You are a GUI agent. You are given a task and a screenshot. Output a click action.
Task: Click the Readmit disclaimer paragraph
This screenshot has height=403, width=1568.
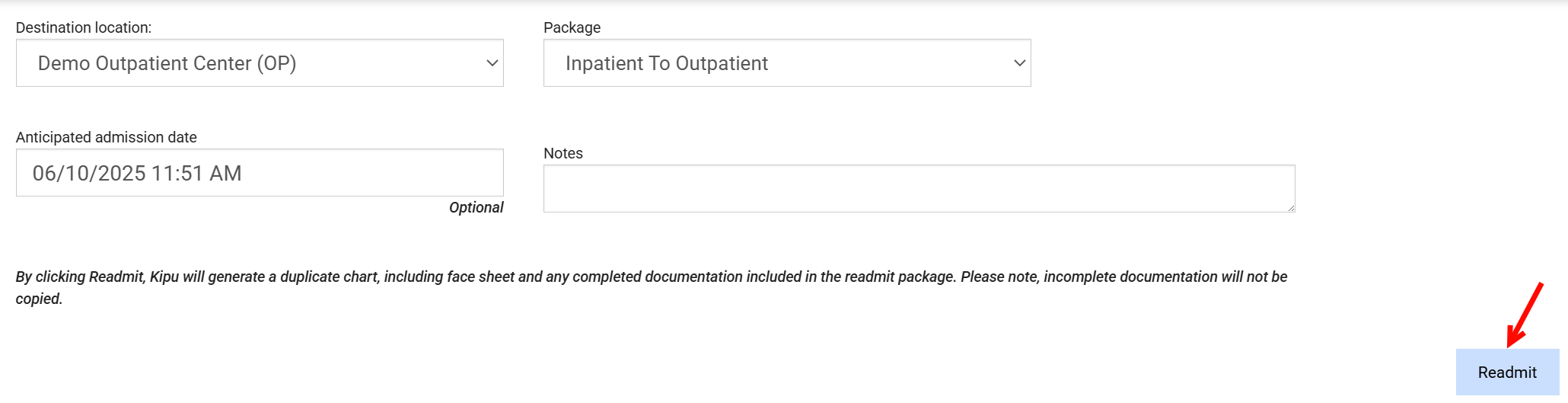click(651, 277)
